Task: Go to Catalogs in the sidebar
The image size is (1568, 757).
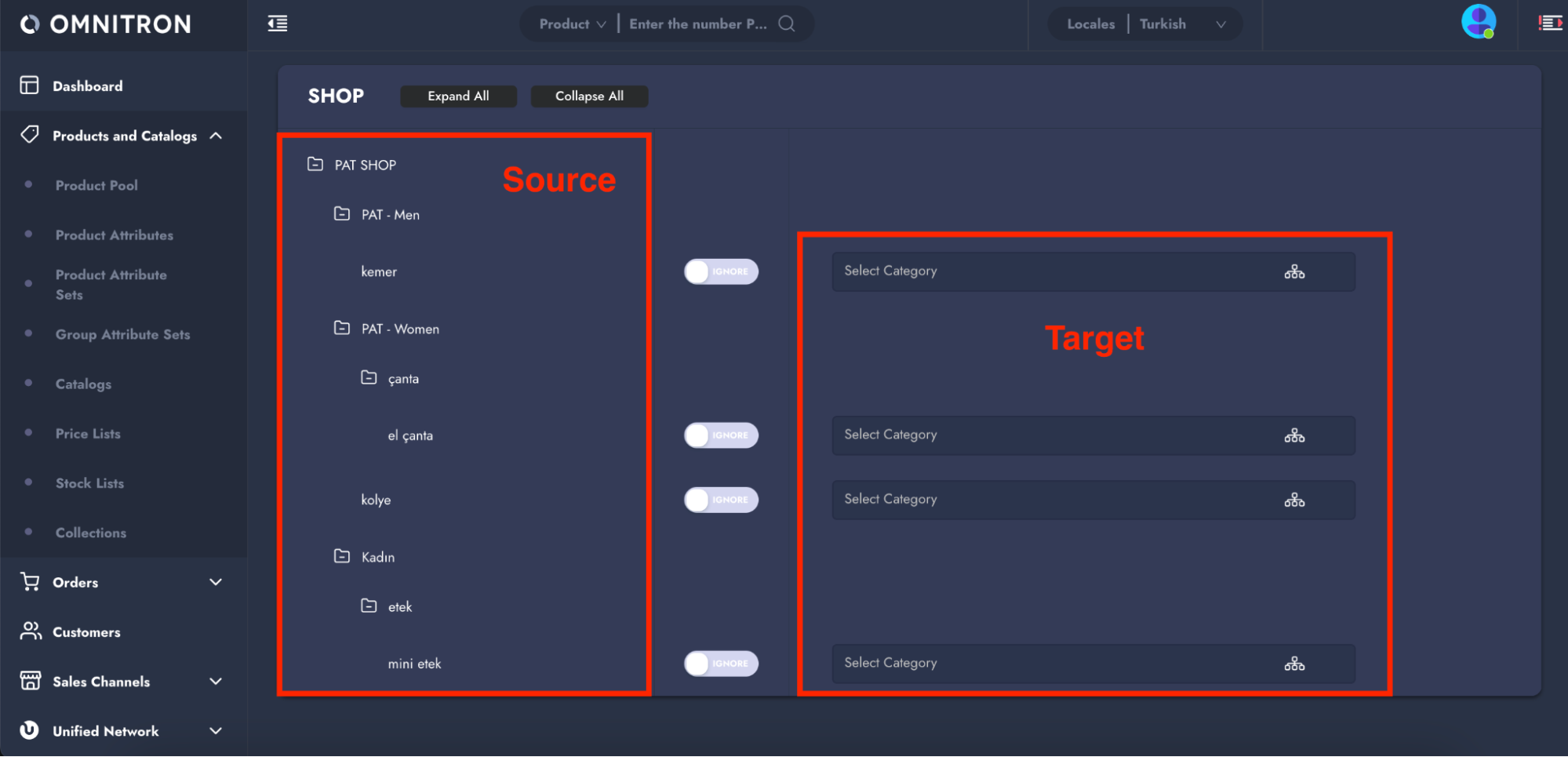Action: tap(83, 384)
